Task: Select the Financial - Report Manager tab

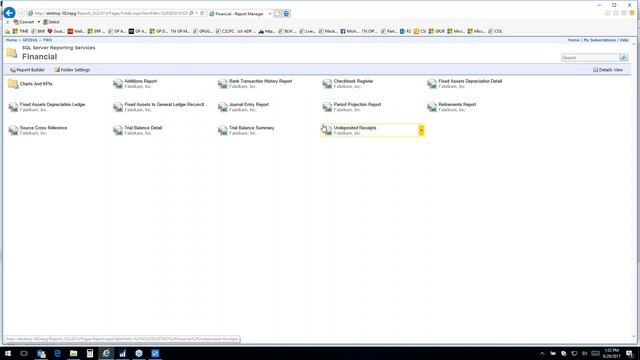Action: point(240,14)
